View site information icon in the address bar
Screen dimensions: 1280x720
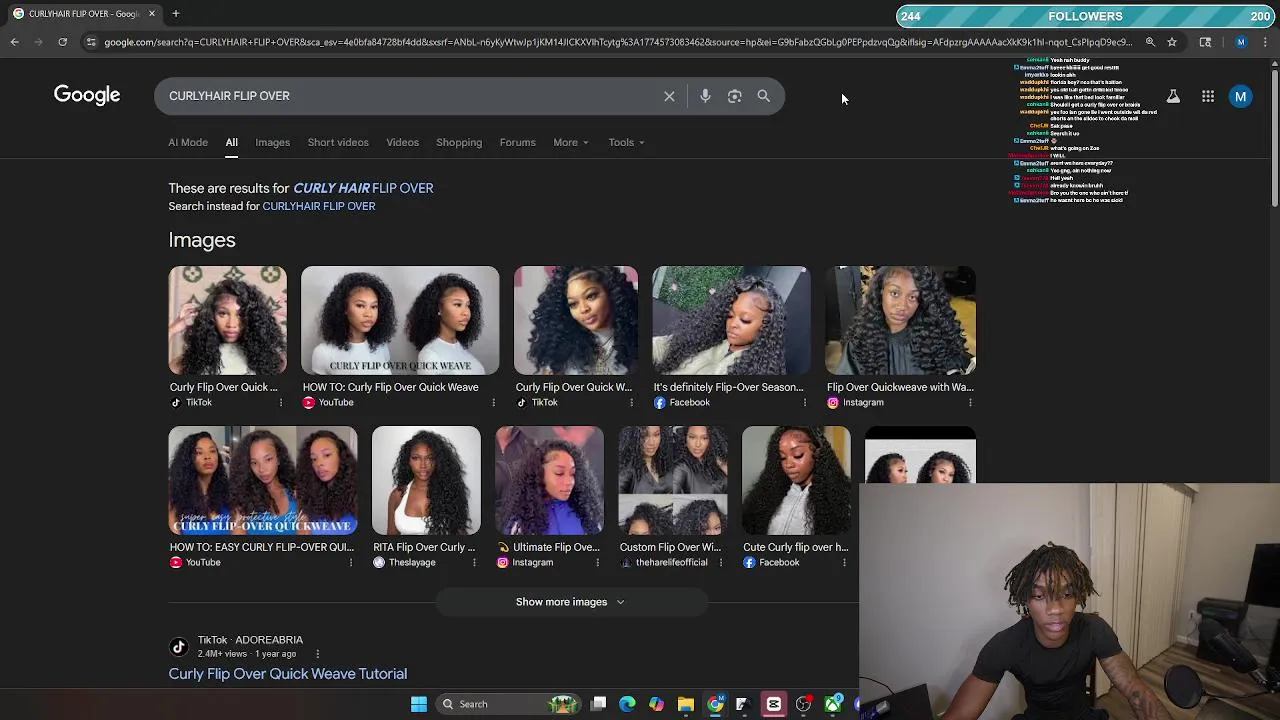click(x=91, y=42)
